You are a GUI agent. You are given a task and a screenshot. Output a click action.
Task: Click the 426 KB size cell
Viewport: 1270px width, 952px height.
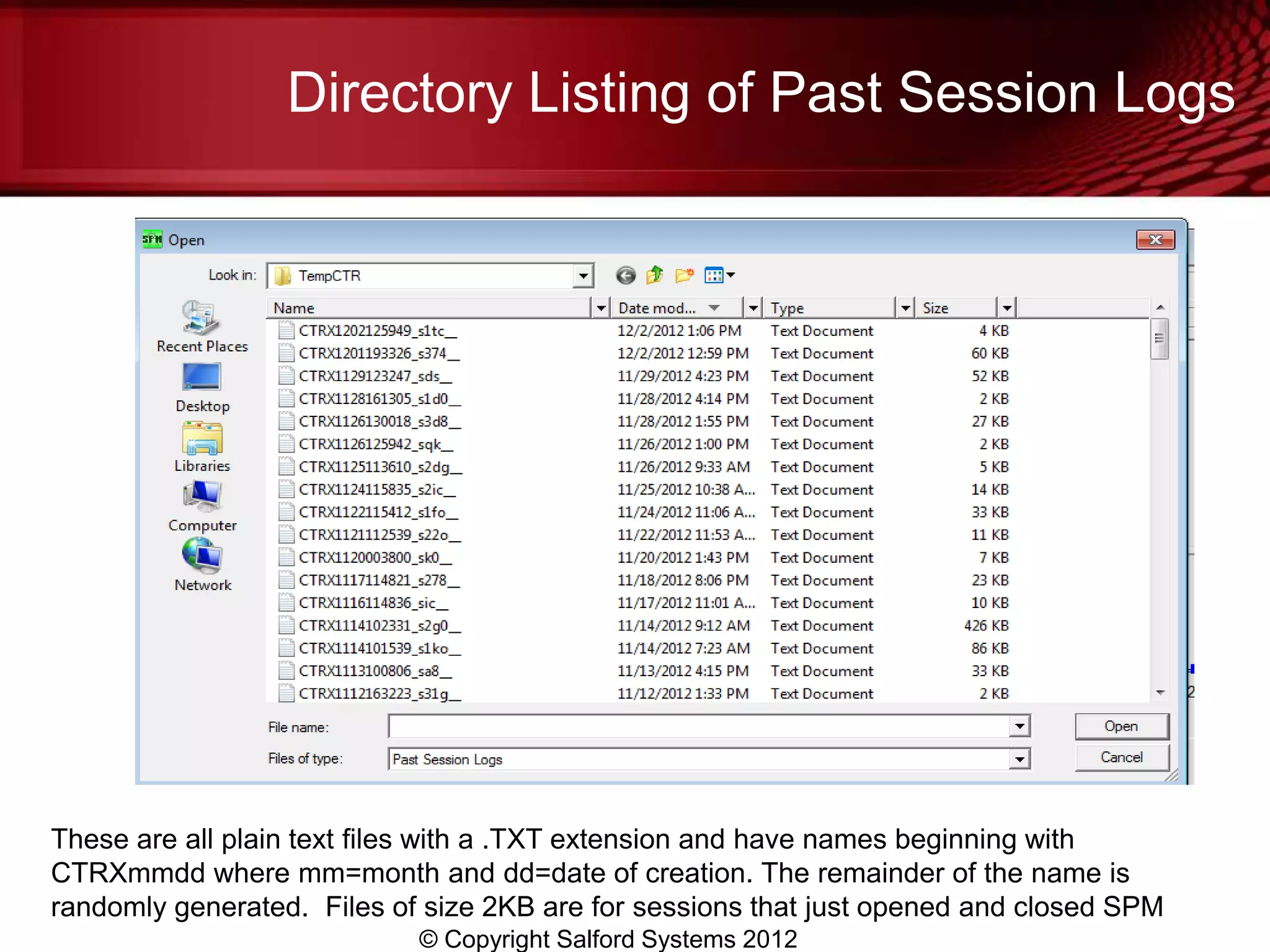pyautogui.click(x=986, y=625)
